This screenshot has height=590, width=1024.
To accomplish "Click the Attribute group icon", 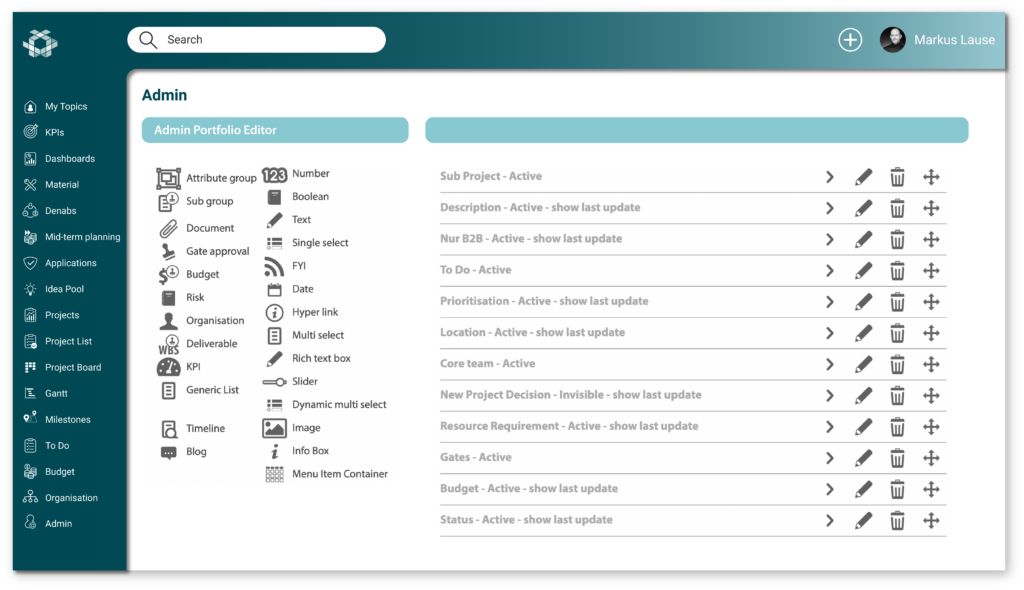I will [168, 178].
